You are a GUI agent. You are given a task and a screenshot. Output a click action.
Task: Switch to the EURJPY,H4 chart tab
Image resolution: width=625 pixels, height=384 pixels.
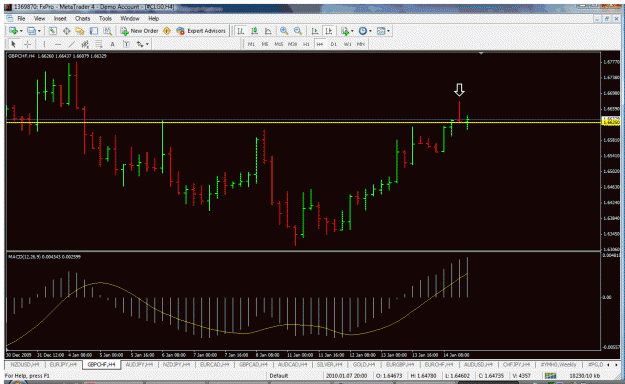63,364
